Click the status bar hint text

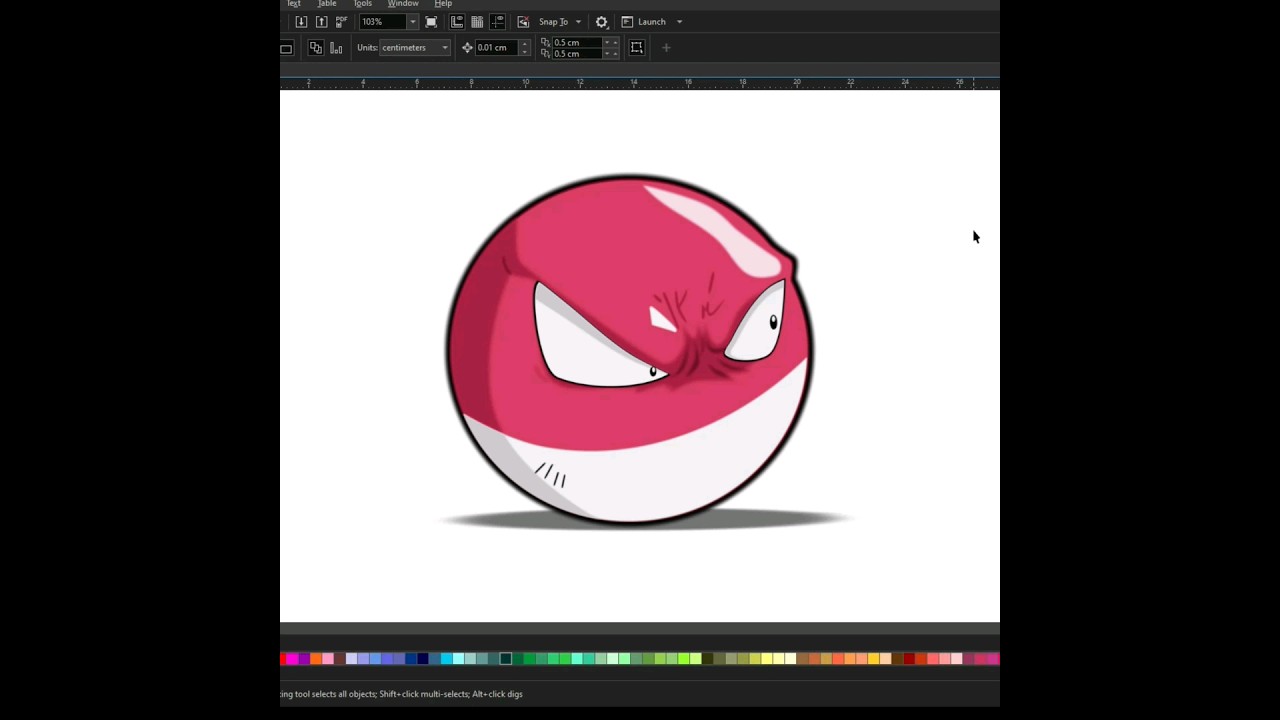coord(401,694)
